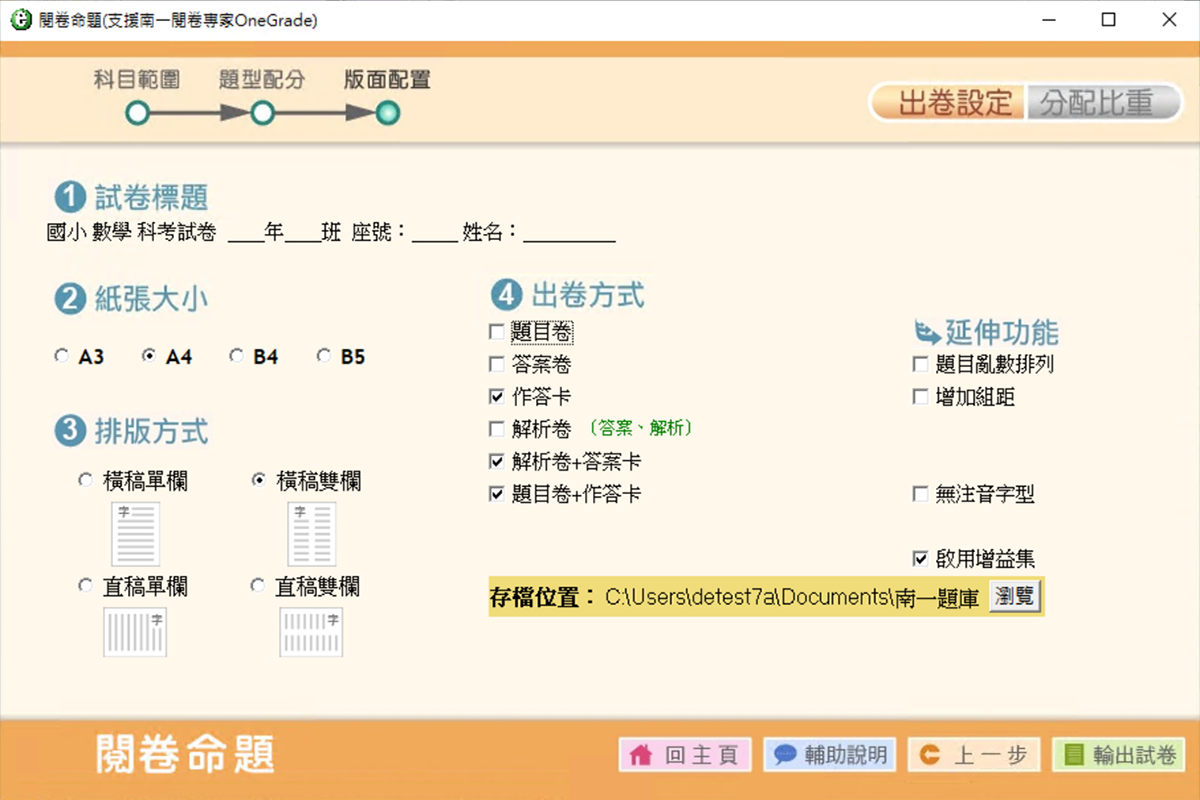
Task: Click the application logo in the title bar
Action: click(x=20, y=19)
